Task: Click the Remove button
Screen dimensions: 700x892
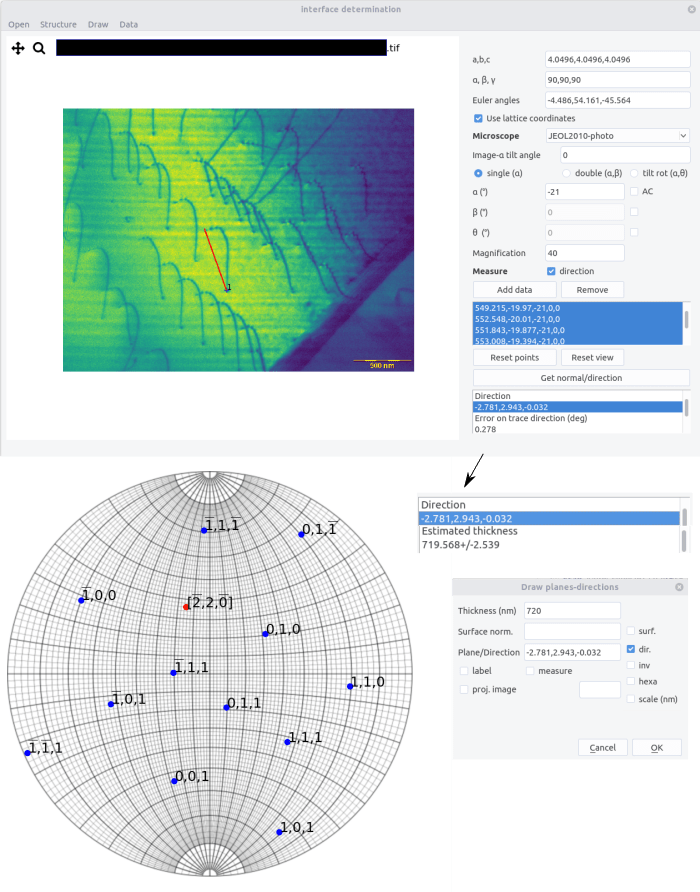Action: [592, 290]
